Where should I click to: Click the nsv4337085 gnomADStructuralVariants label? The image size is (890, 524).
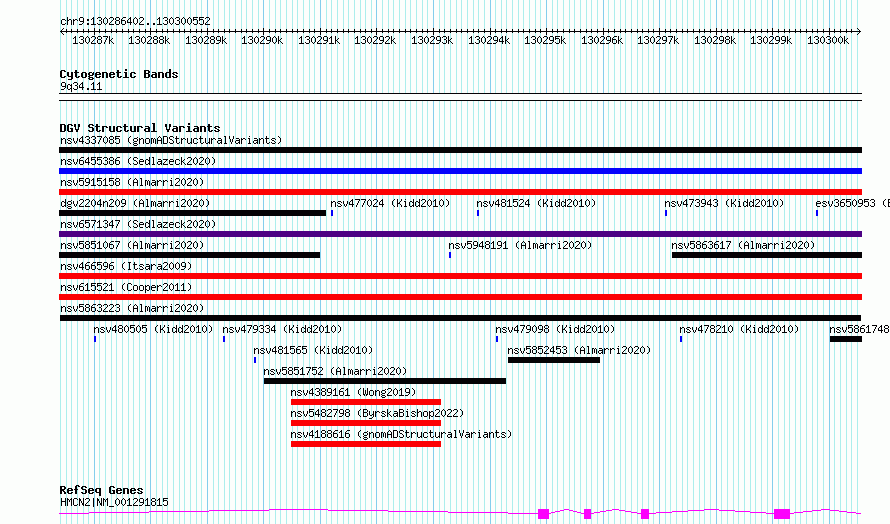click(x=171, y=140)
